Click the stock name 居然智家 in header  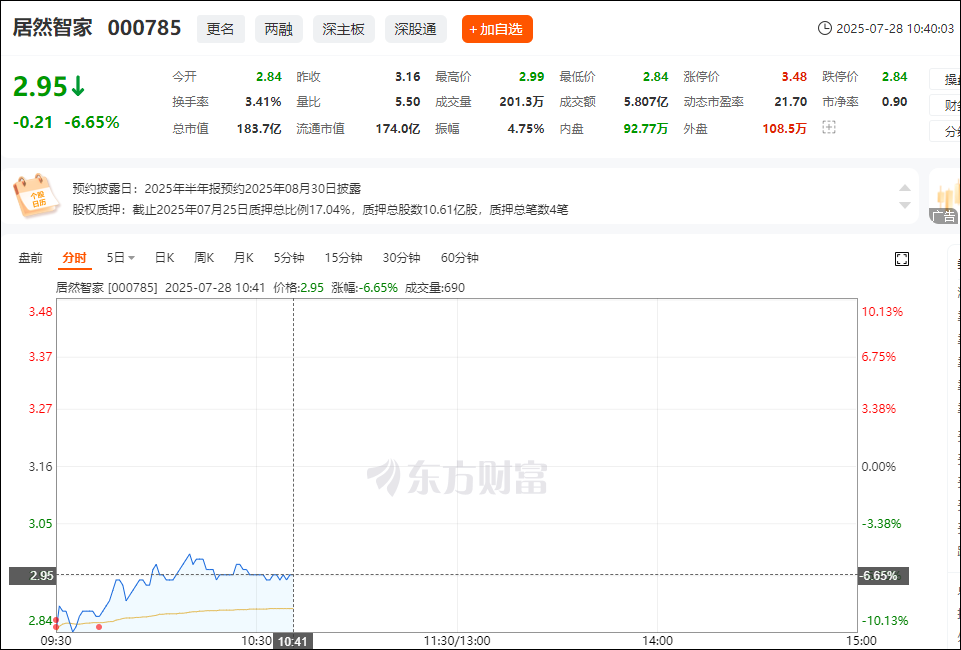point(53,28)
